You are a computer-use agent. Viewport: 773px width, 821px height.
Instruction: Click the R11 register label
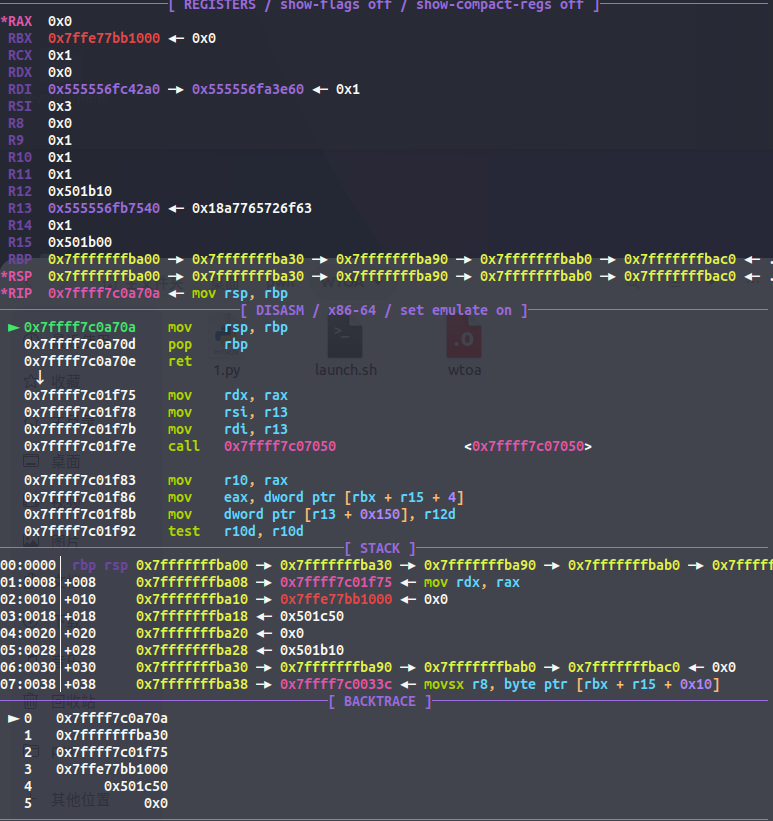point(20,174)
